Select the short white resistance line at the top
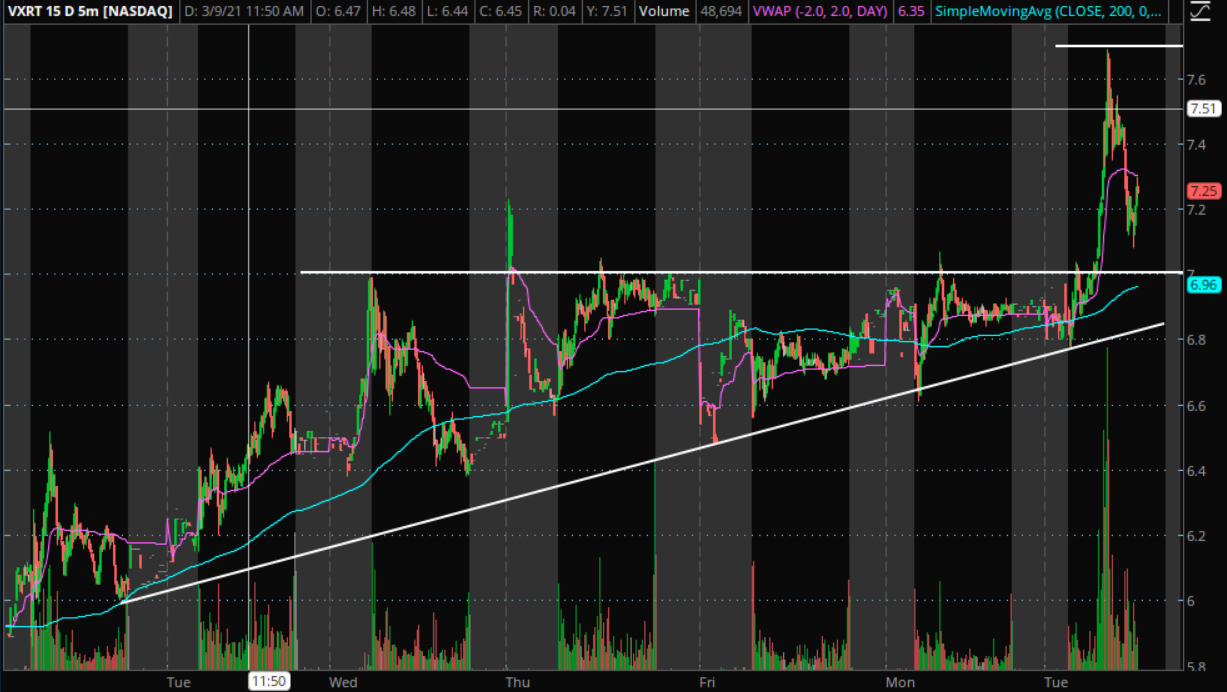The image size is (1227, 692). click(1118, 46)
